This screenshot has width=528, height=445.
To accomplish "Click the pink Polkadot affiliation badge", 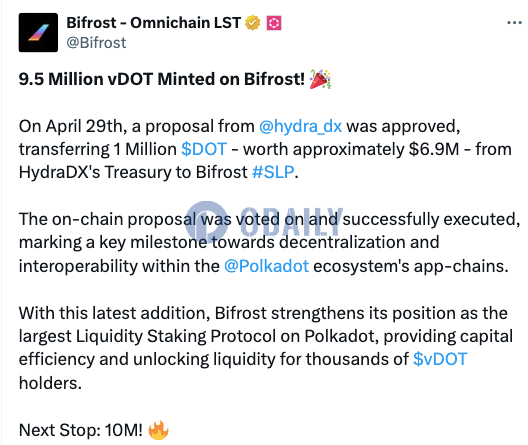I will pos(274,23).
